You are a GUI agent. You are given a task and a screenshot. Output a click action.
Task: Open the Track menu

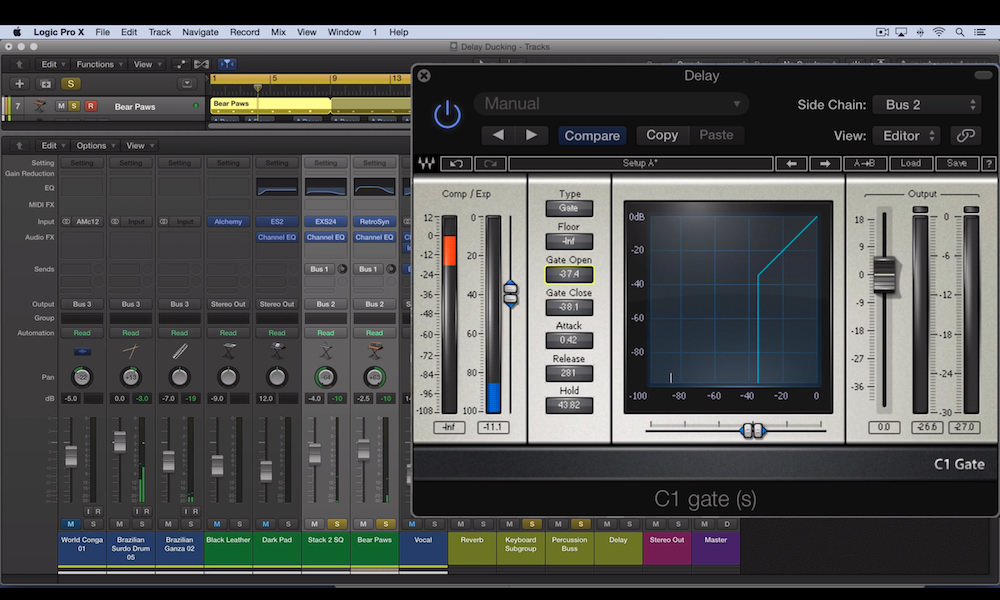(x=159, y=32)
